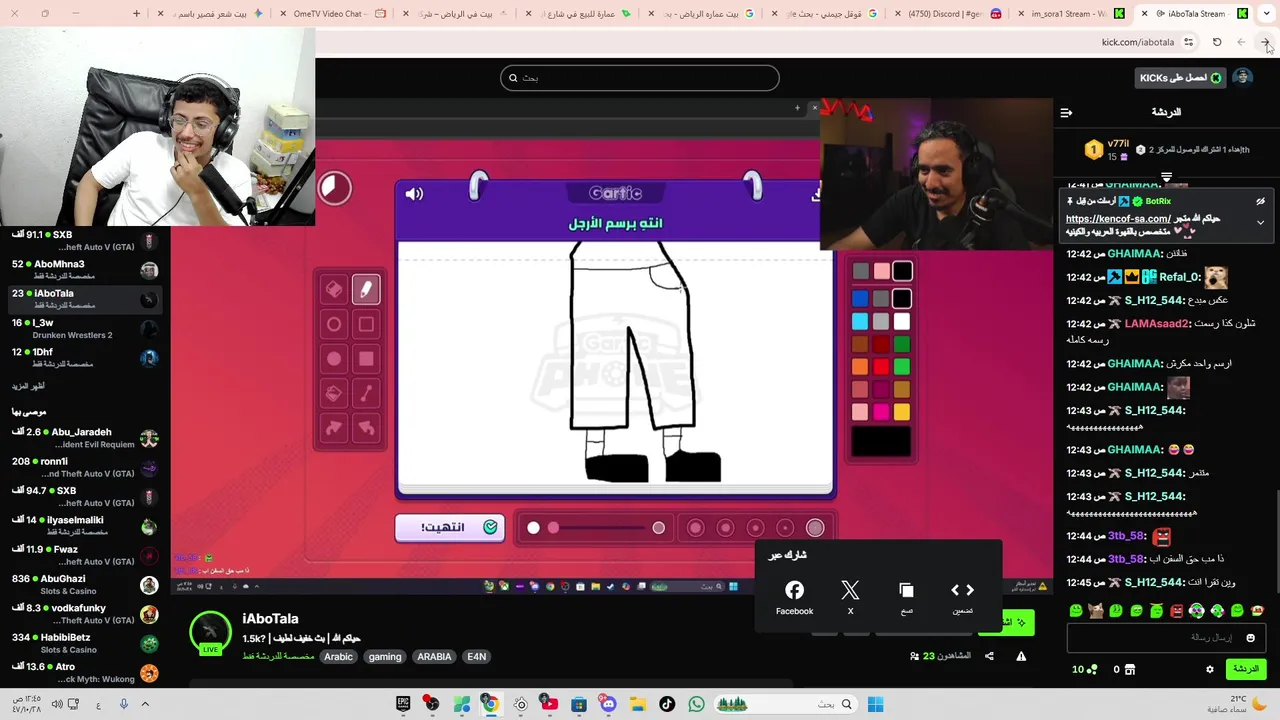Click the Gartic round timer icon
Image resolution: width=1280 pixels, height=720 pixels.
click(x=335, y=188)
